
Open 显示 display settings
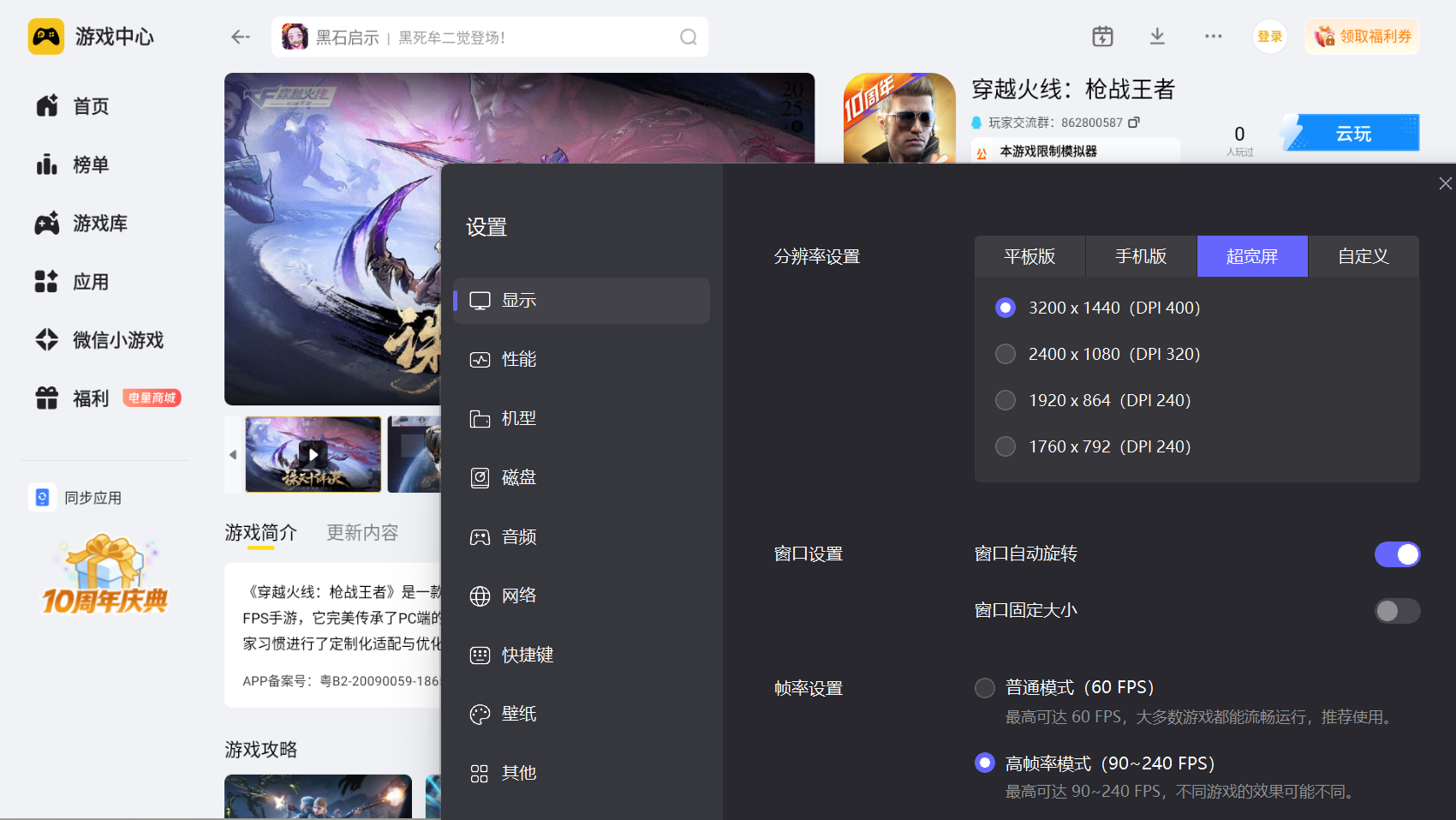pos(582,300)
